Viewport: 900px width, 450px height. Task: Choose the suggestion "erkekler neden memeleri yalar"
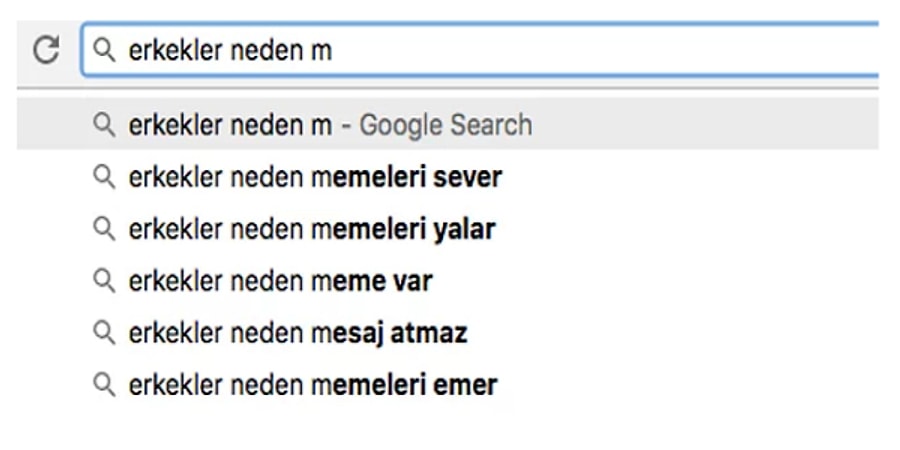[312, 229]
